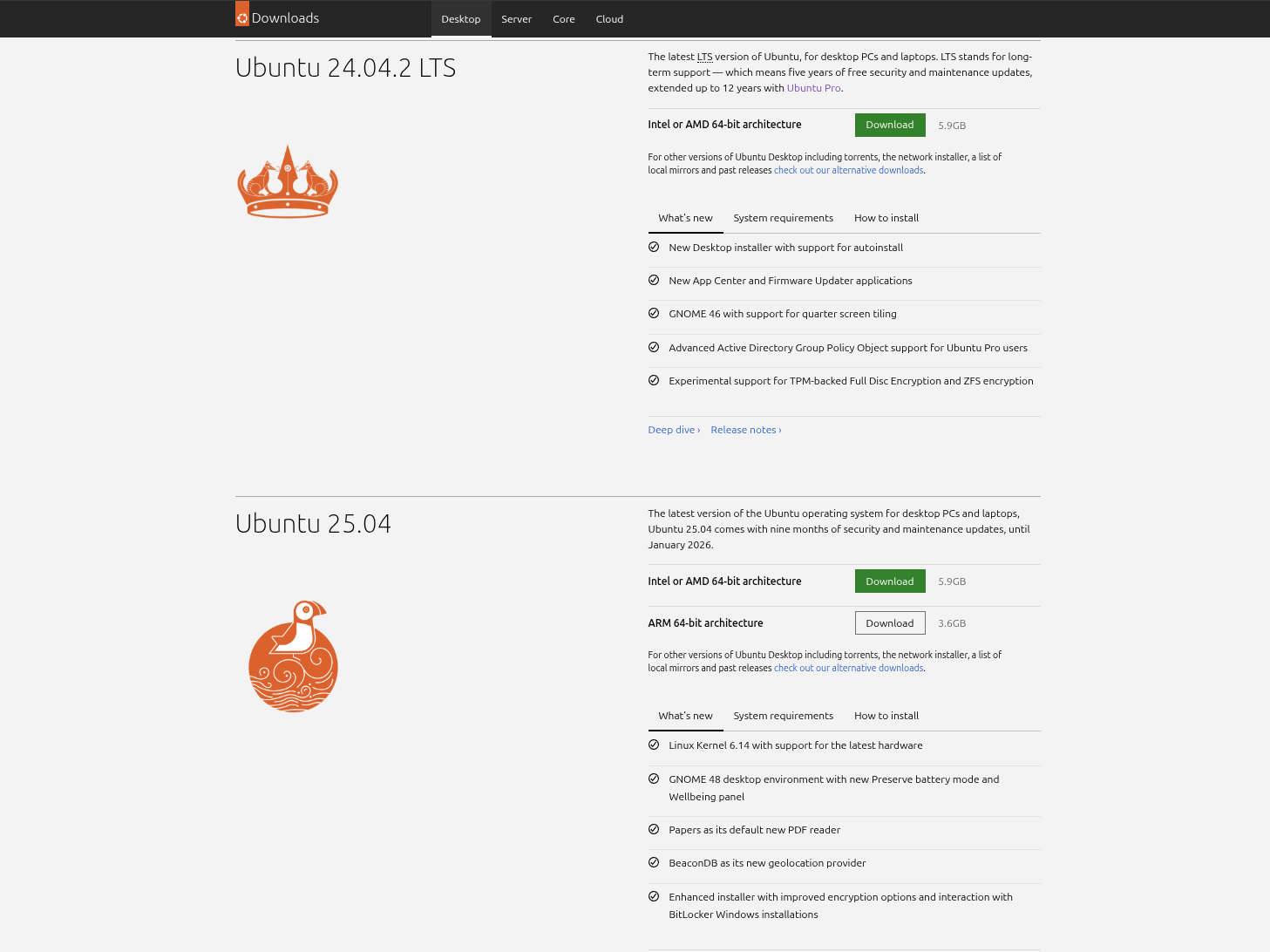Click the checkmark icon beside autoinstall feature
Screen dimensions: 1270x952
[x=654, y=248]
